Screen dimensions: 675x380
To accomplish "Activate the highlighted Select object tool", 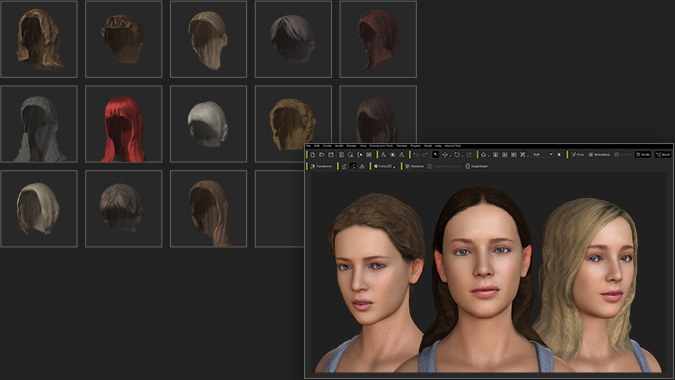I will [x=436, y=154].
